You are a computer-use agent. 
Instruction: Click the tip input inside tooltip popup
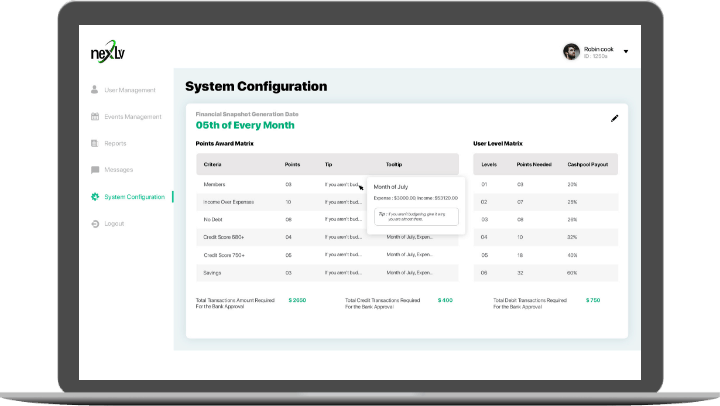416,216
